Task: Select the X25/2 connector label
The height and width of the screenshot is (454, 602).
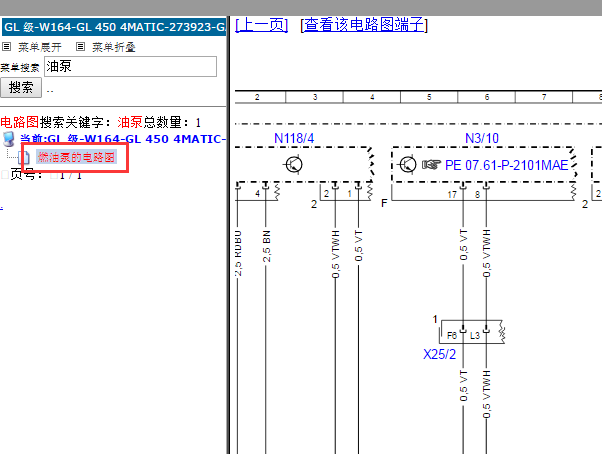Action: tap(440, 354)
